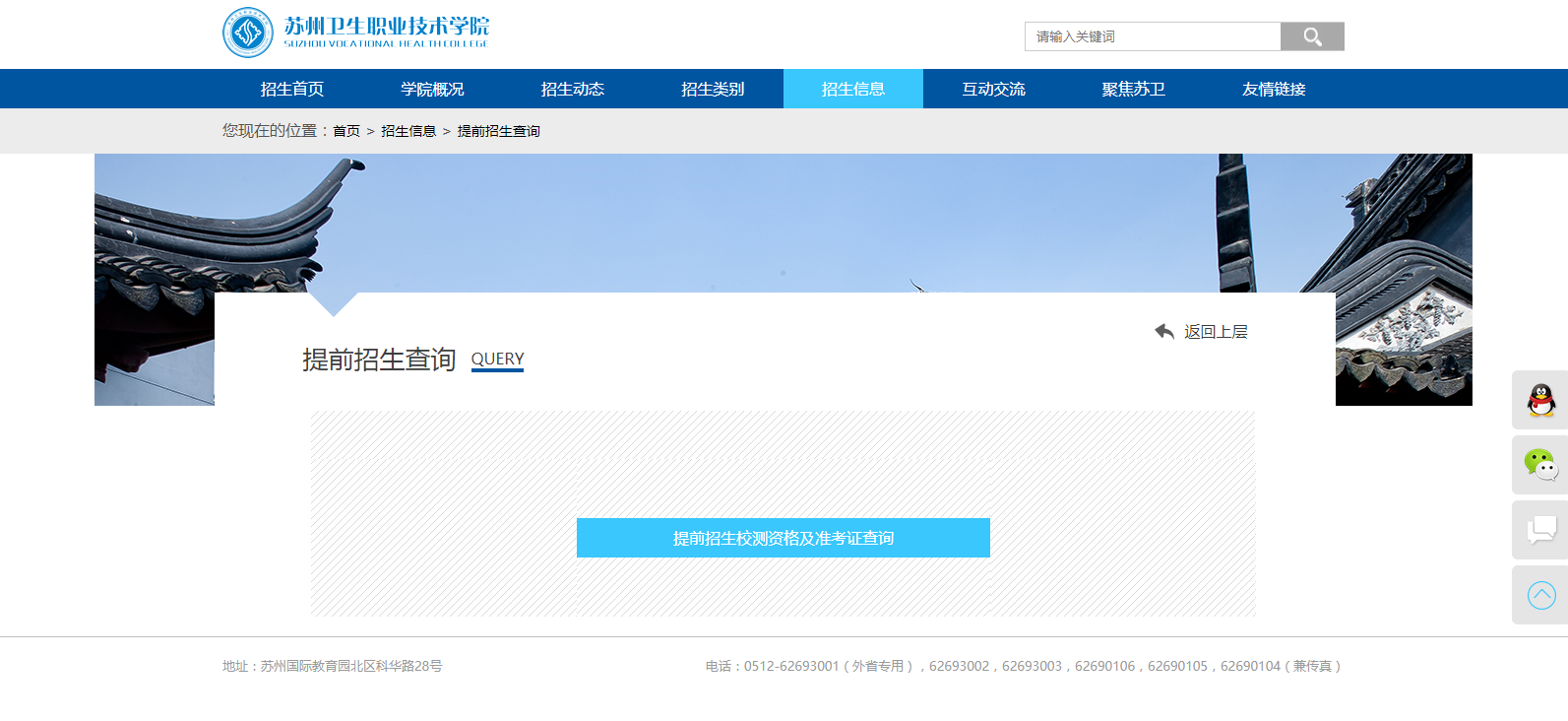Viewport: 1568px width, 721px height.
Task: Click 招生信息 in the breadcrumb trail
Action: (408, 131)
